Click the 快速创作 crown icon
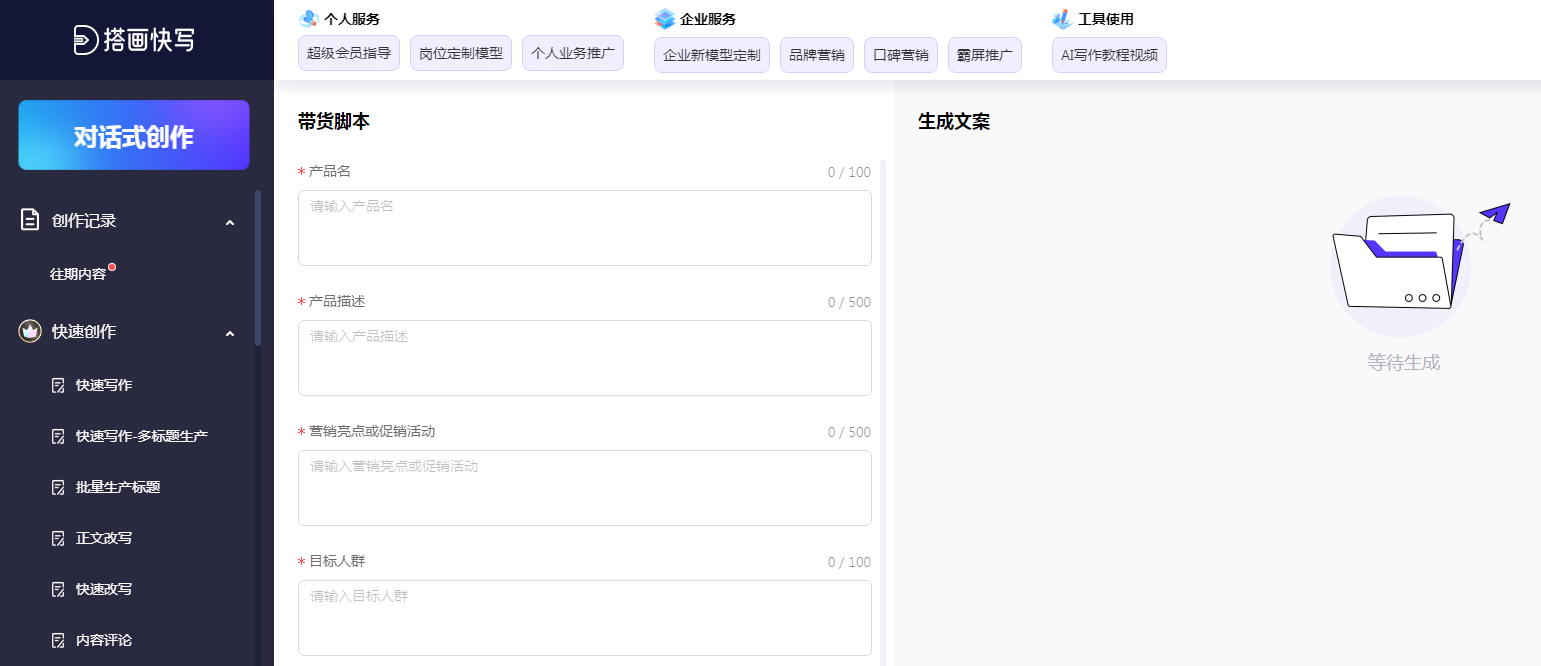 click(30, 332)
